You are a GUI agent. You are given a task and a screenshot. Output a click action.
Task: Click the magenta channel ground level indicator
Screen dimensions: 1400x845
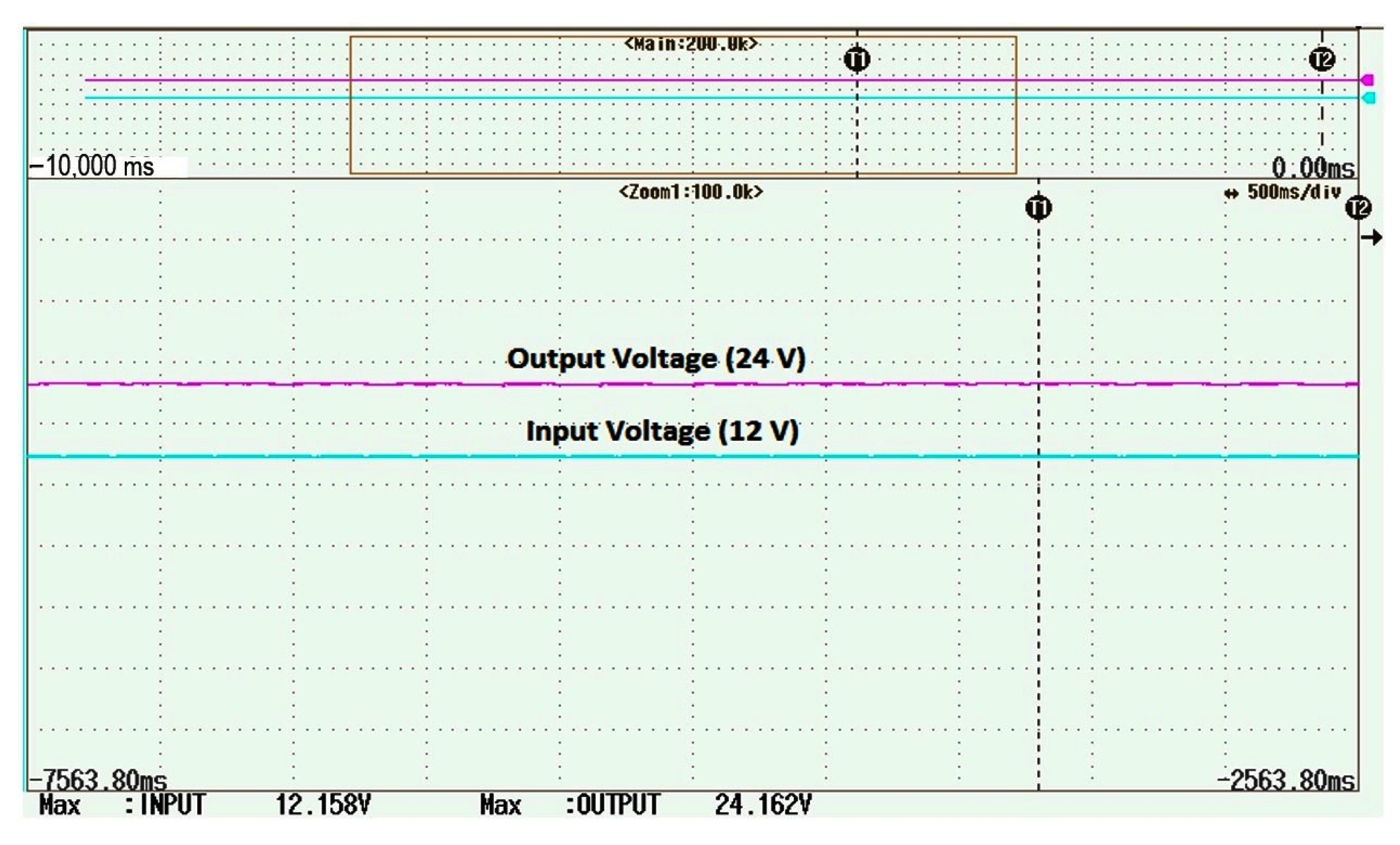[1369, 80]
